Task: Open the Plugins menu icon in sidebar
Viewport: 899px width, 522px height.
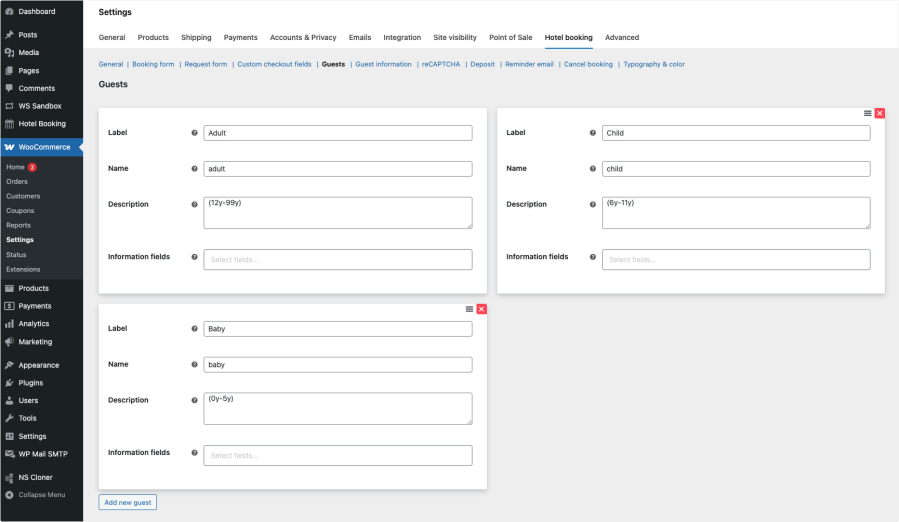Action: coord(9,383)
